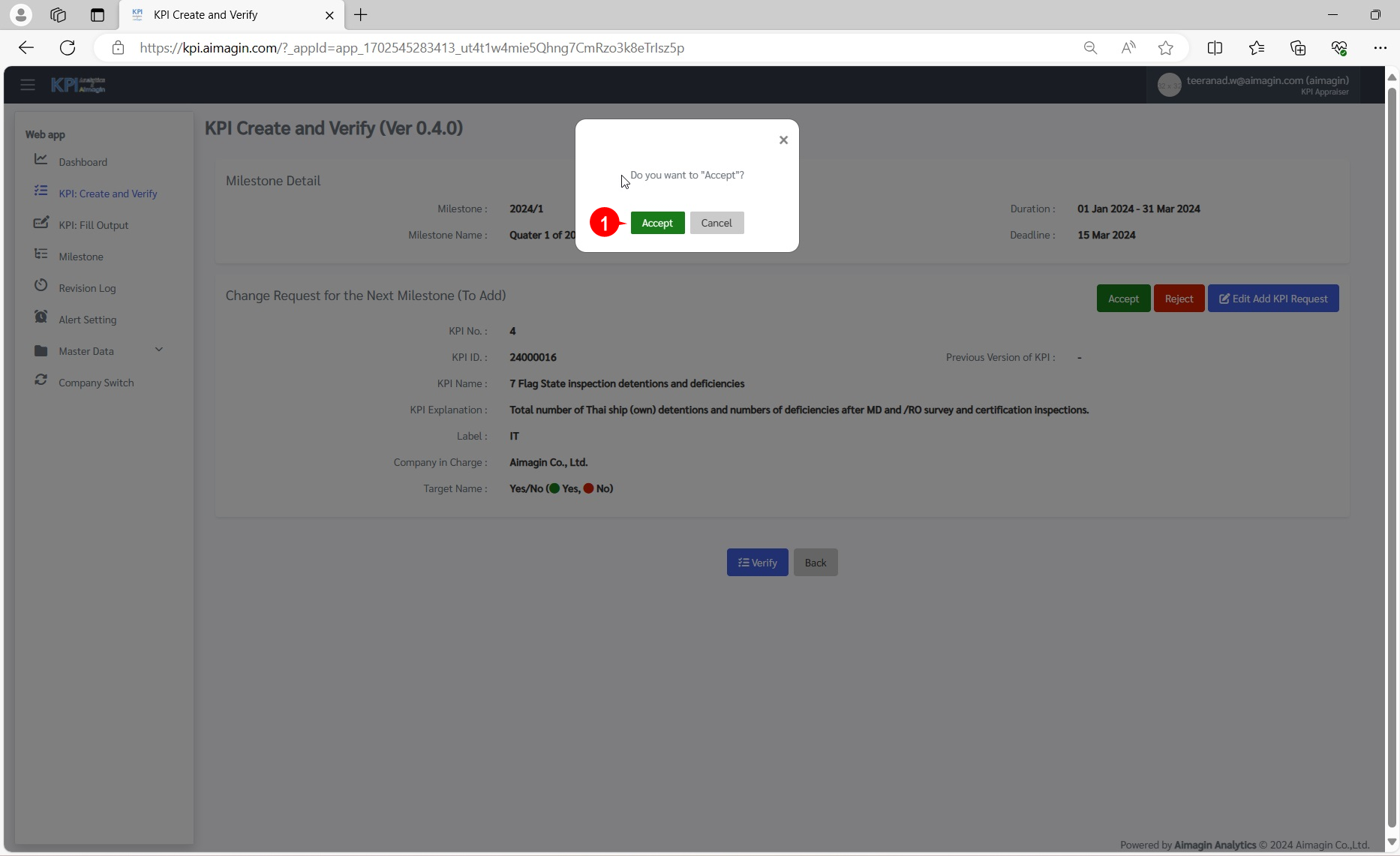Cancel the accept confirmation dialog
1400x856 pixels.
(717, 223)
